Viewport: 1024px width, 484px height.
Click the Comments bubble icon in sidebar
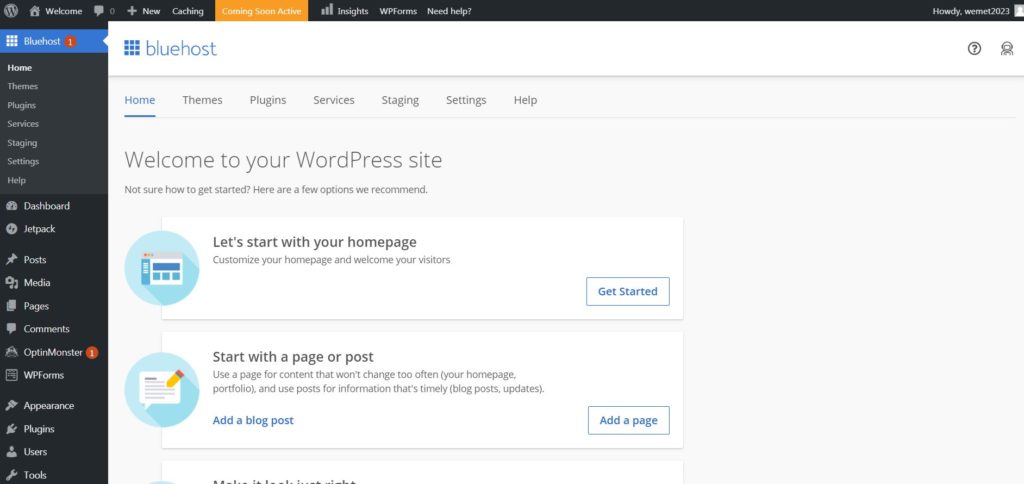[11, 329]
